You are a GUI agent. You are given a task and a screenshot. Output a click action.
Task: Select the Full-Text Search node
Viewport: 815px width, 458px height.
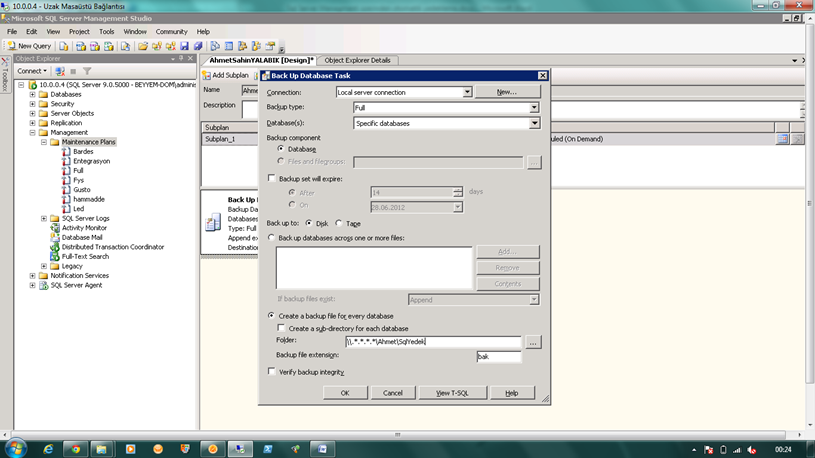point(85,257)
